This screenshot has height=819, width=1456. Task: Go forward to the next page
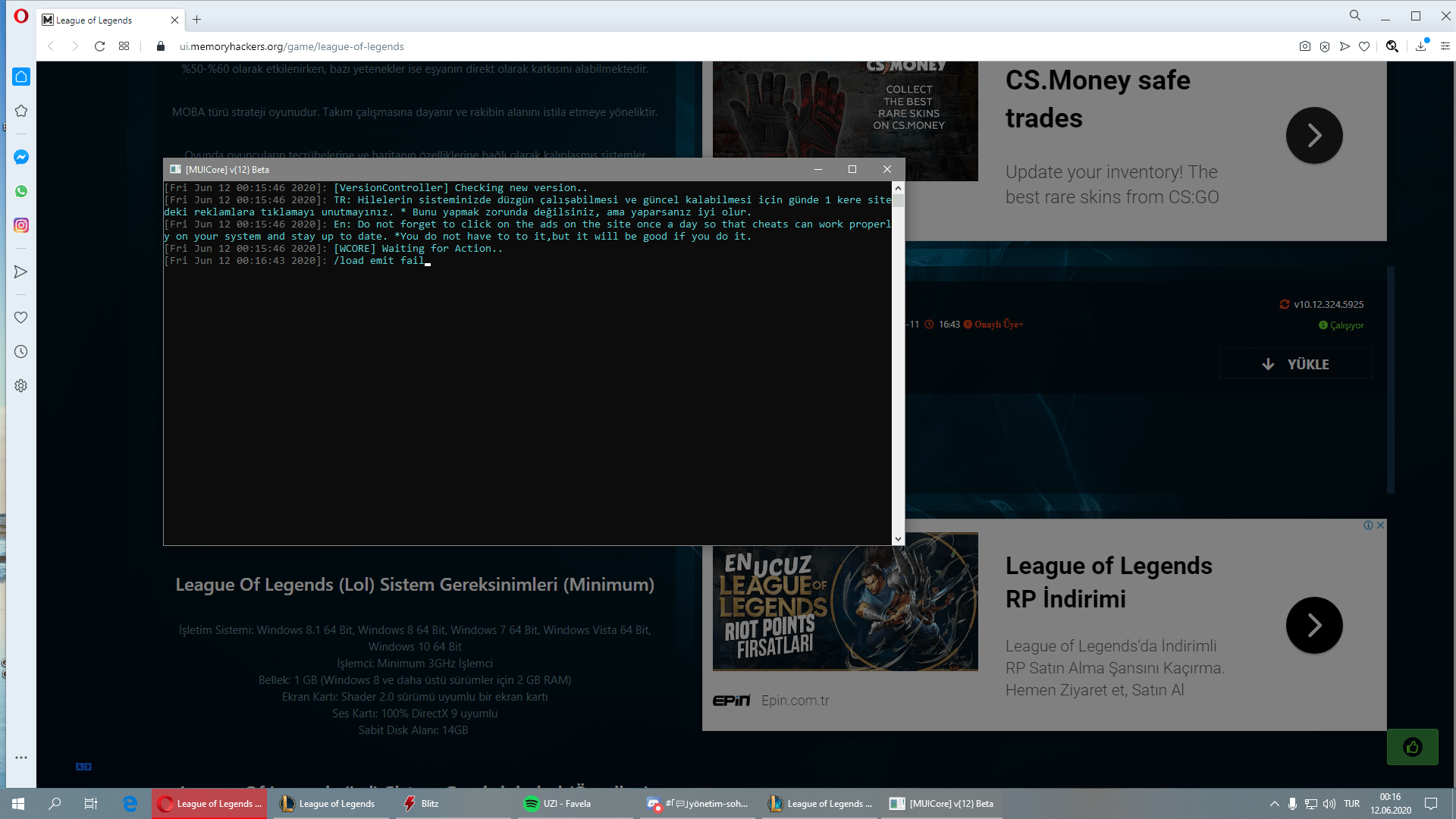coord(75,46)
